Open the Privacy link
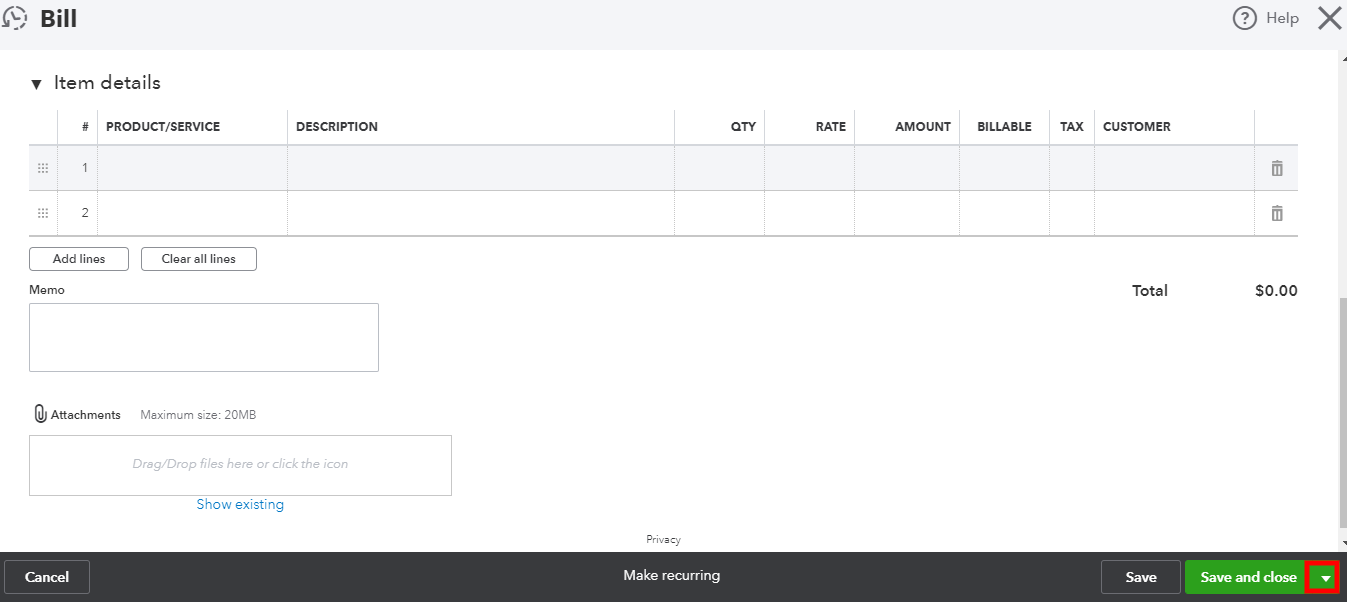The image size is (1347, 602). [662, 539]
